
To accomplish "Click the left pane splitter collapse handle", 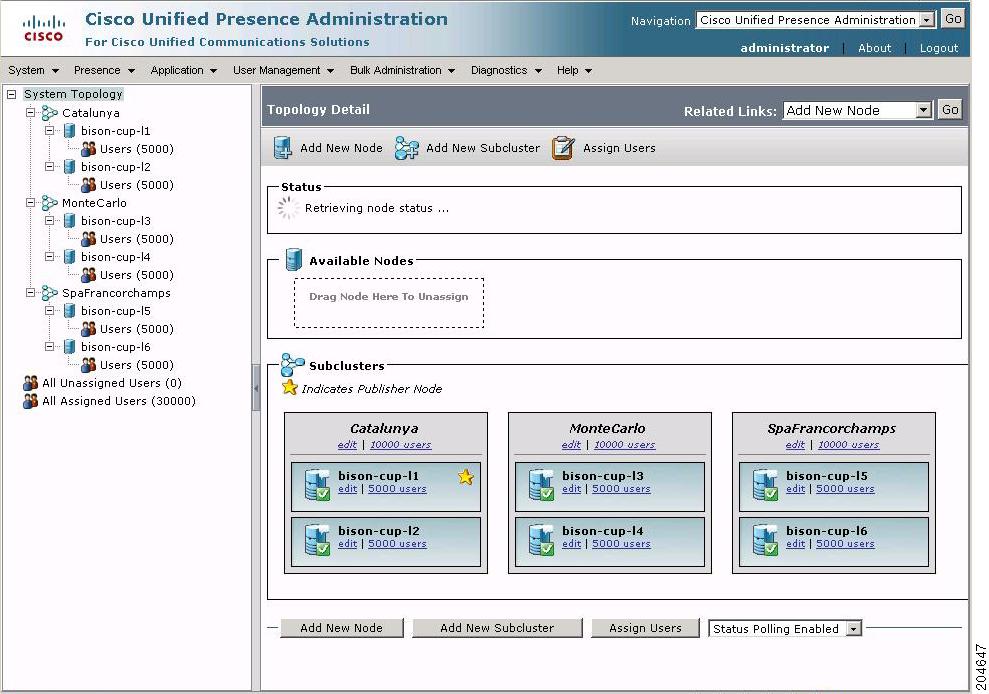I will click(256, 388).
